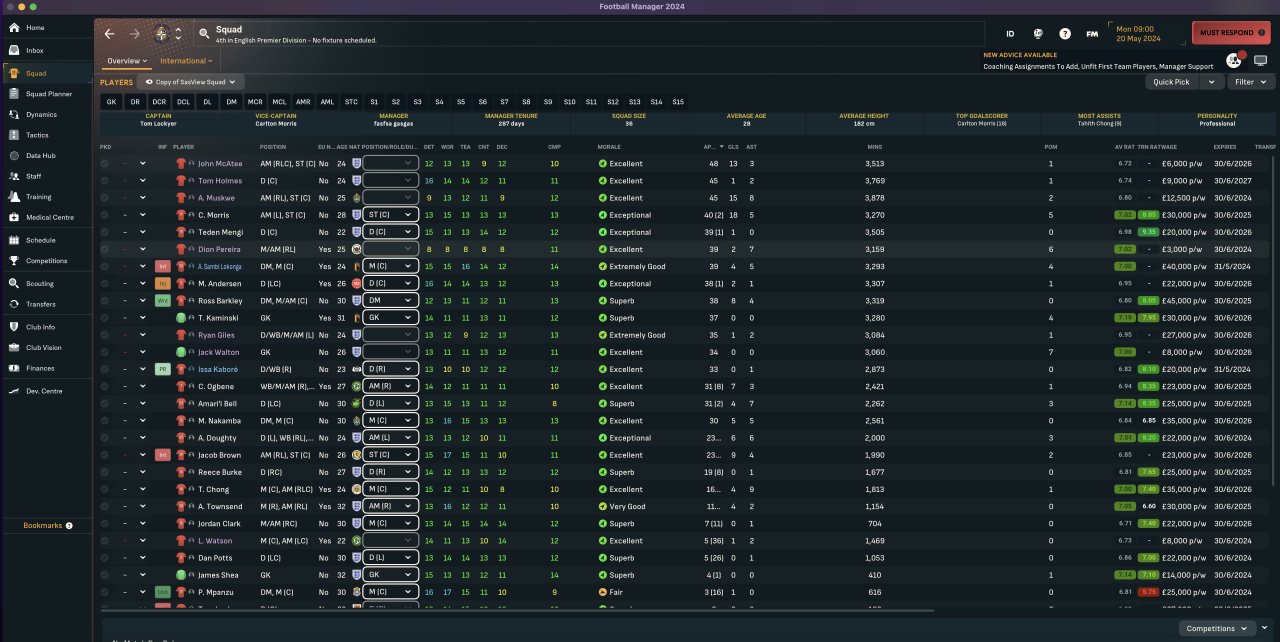Open the club badge in header
Screen dimensions: 1280x642
162,33
